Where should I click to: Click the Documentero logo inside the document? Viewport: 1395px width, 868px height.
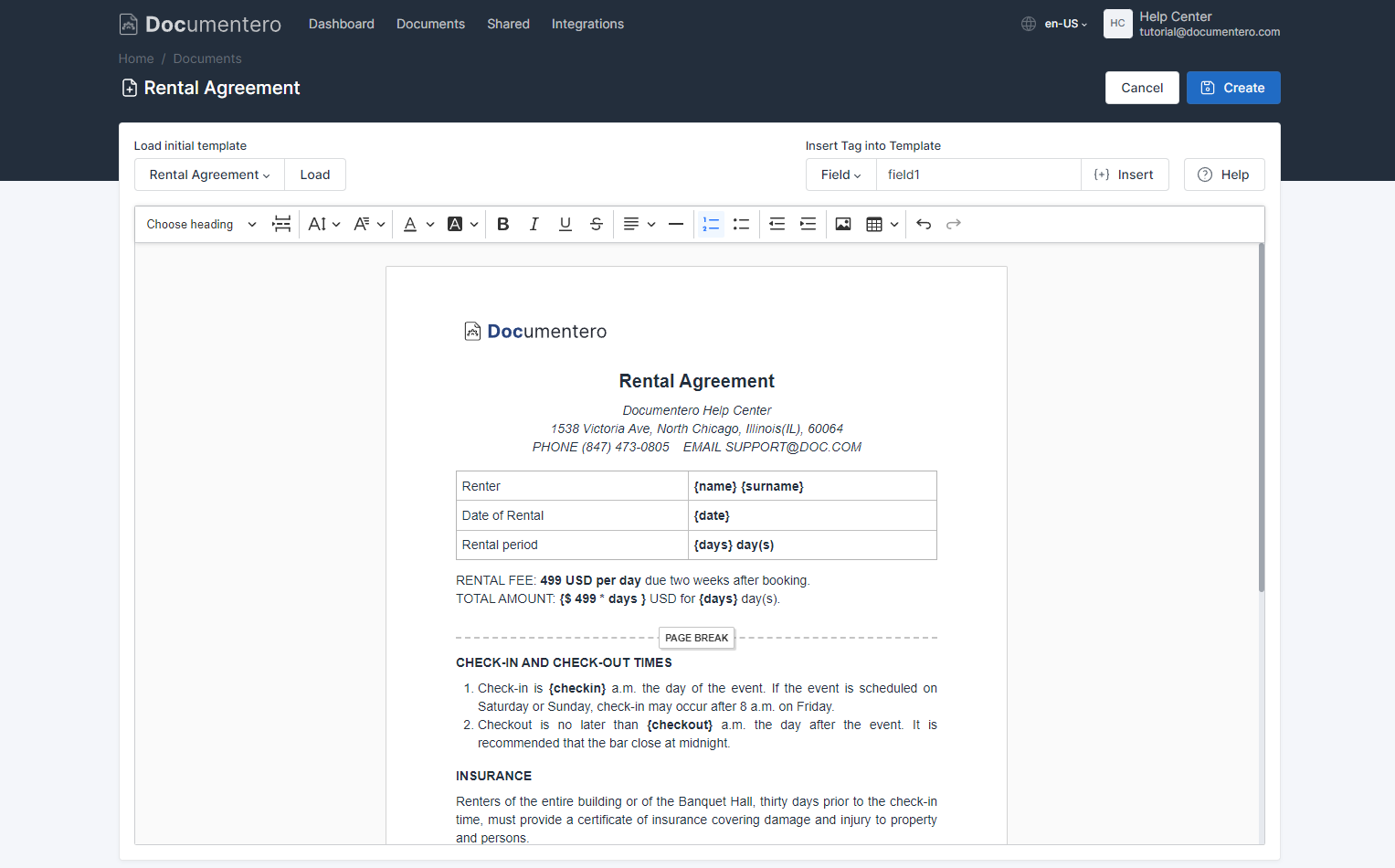(535, 331)
